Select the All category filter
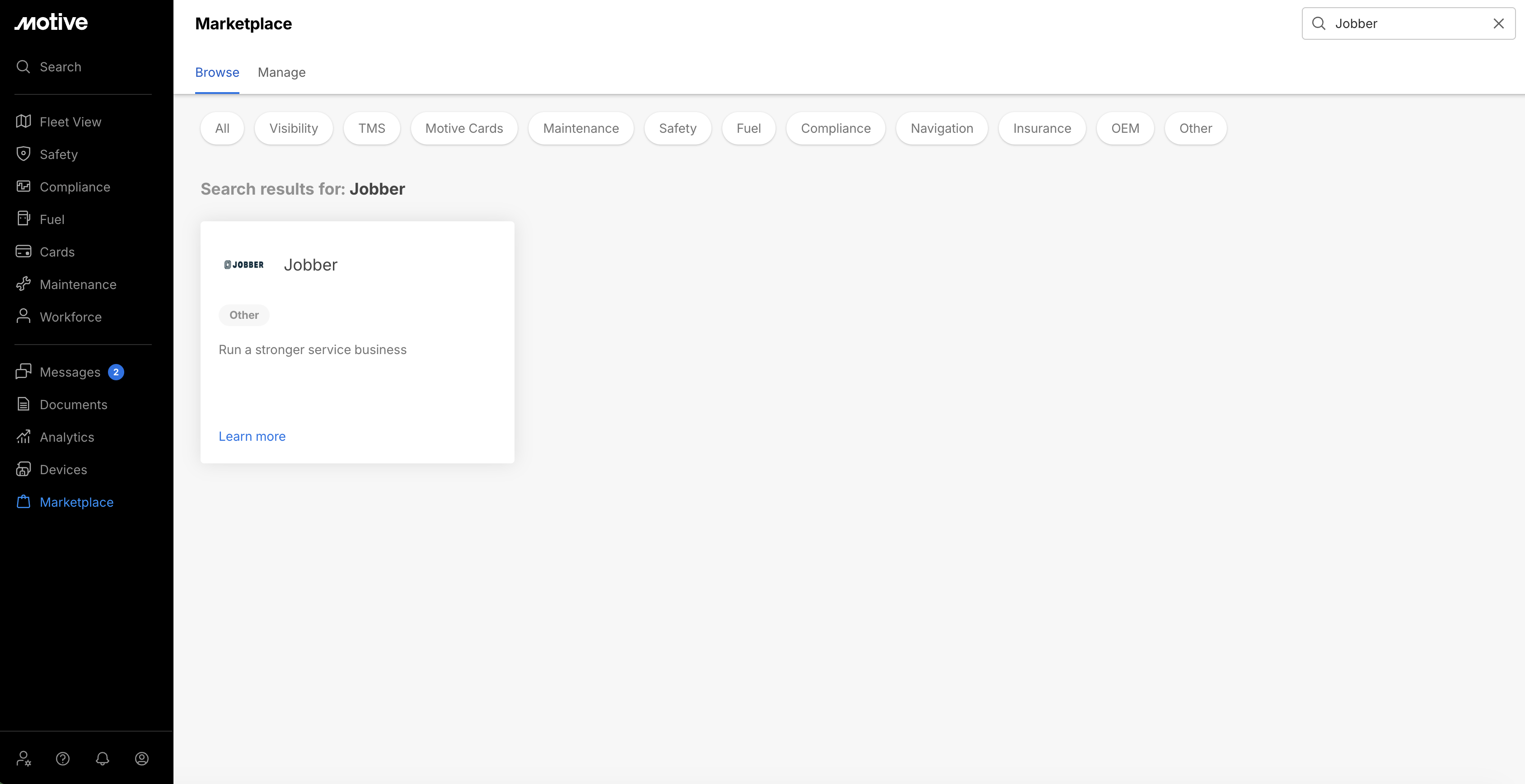This screenshot has width=1525, height=784. [222, 128]
